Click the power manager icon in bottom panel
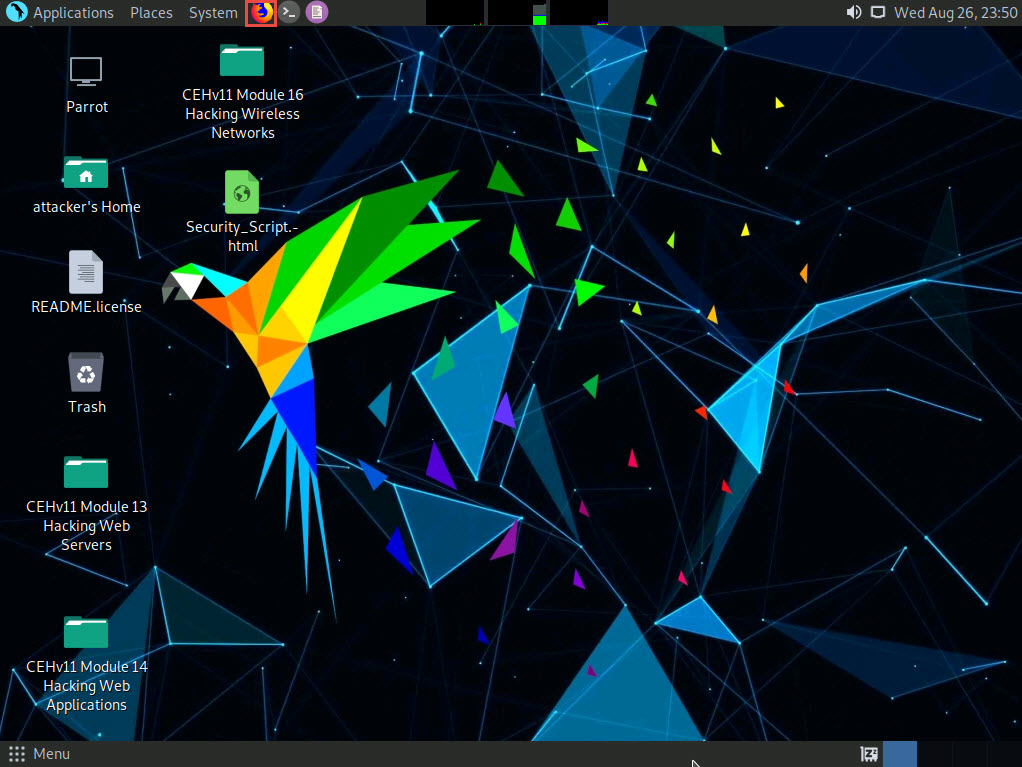The width and height of the screenshot is (1022, 767). (869, 754)
